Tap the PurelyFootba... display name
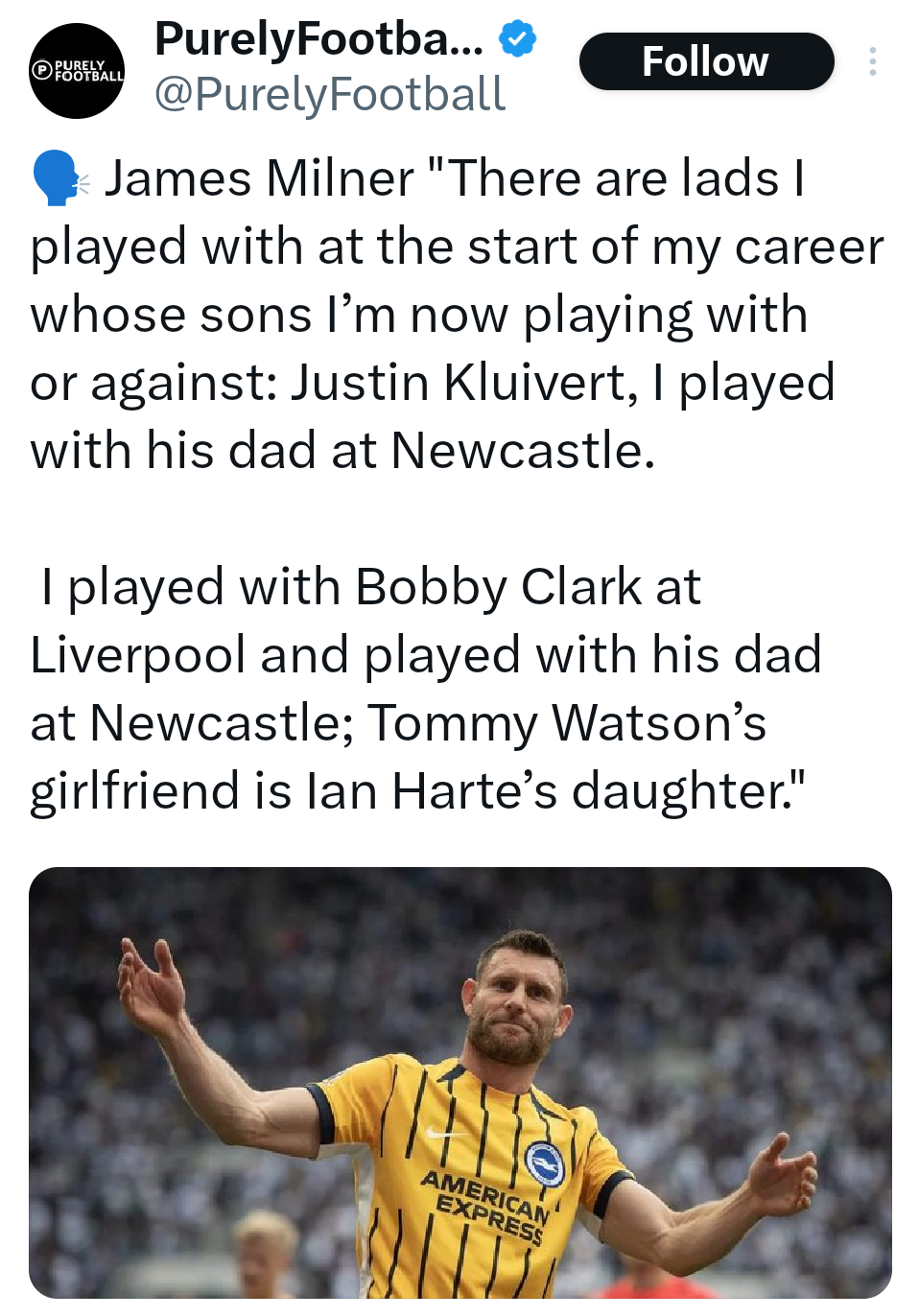919x1316 pixels. pyautogui.click(x=318, y=39)
